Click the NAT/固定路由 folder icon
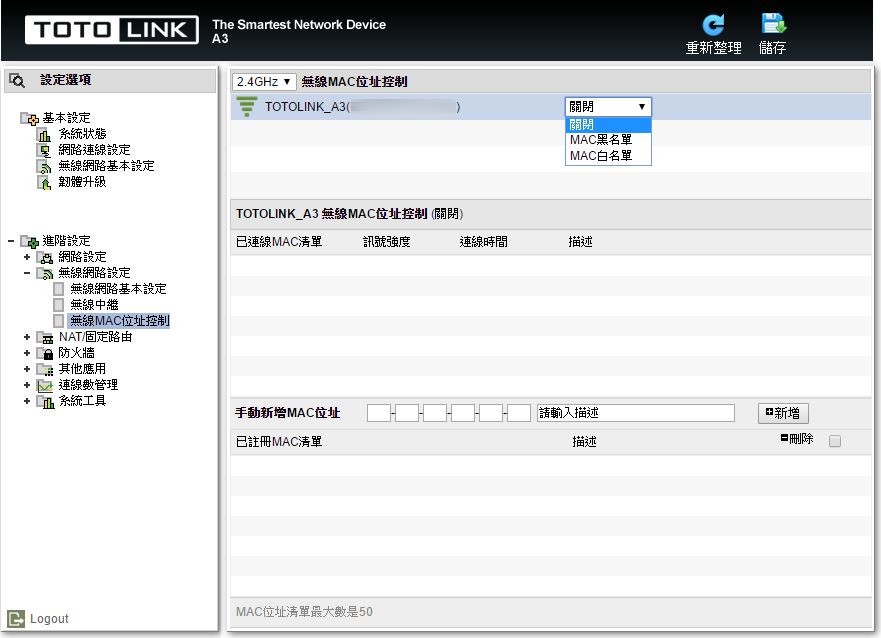Viewport: 881px width, 638px height. click(x=44, y=337)
